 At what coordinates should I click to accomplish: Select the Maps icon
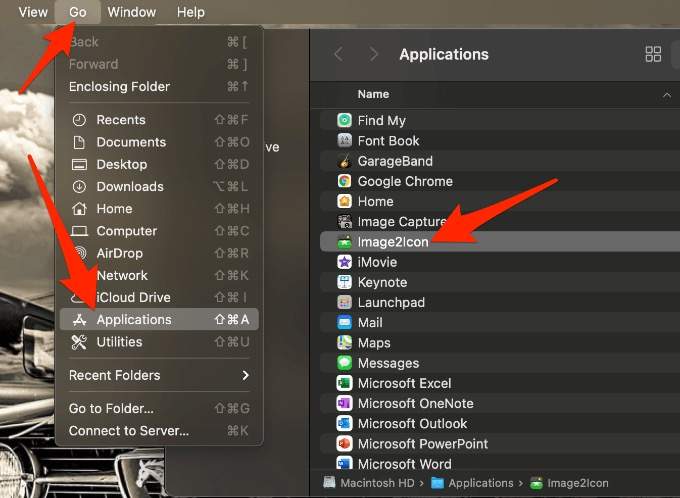point(344,343)
